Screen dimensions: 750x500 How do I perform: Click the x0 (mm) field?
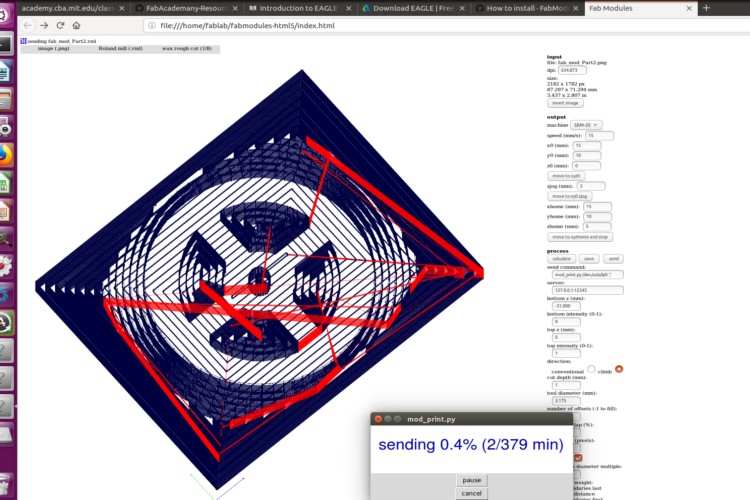(x=587, y=145)
